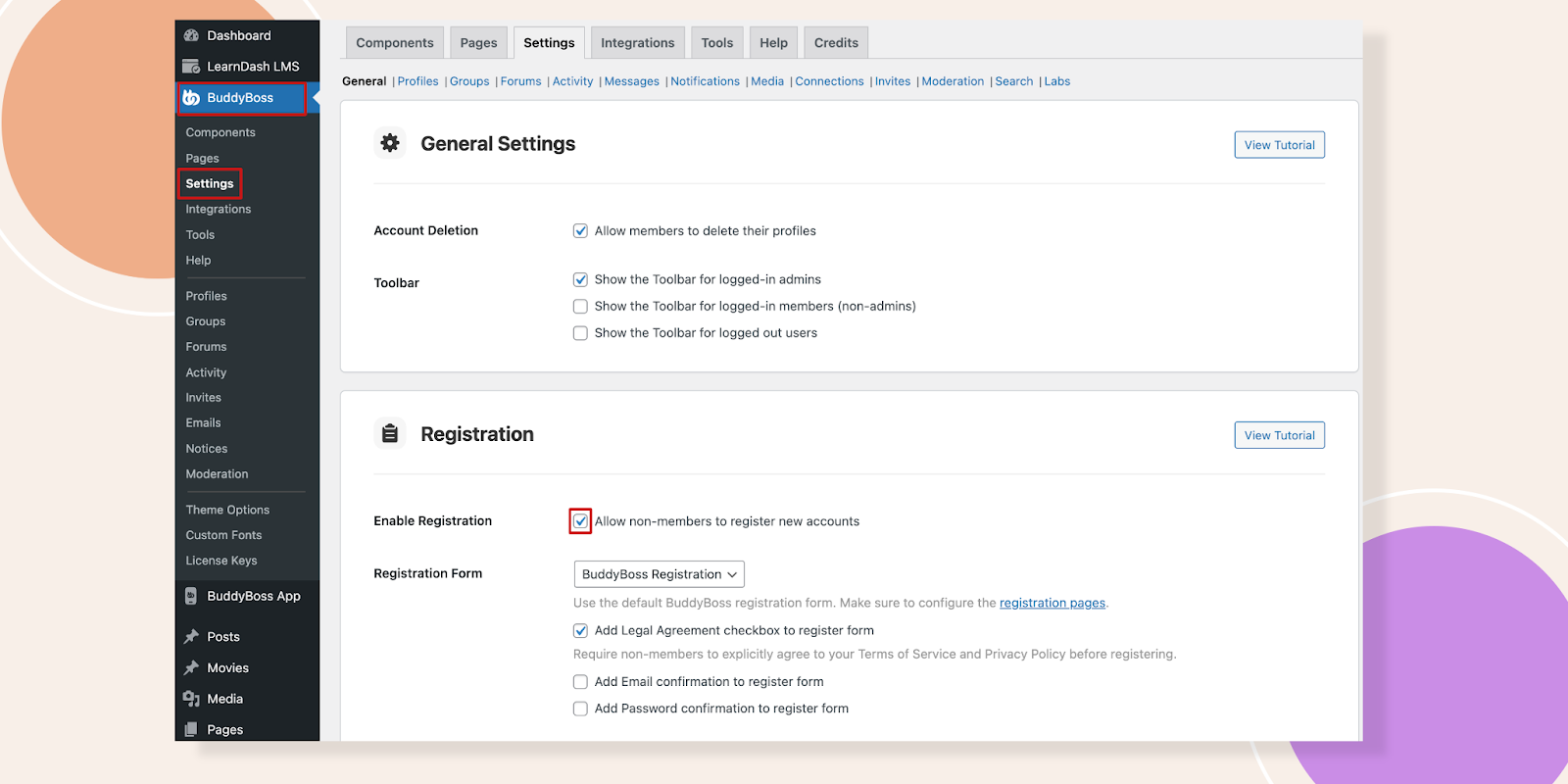
Task: Open Activity settings sub-navigation link
Action: [x=572, y=81]
